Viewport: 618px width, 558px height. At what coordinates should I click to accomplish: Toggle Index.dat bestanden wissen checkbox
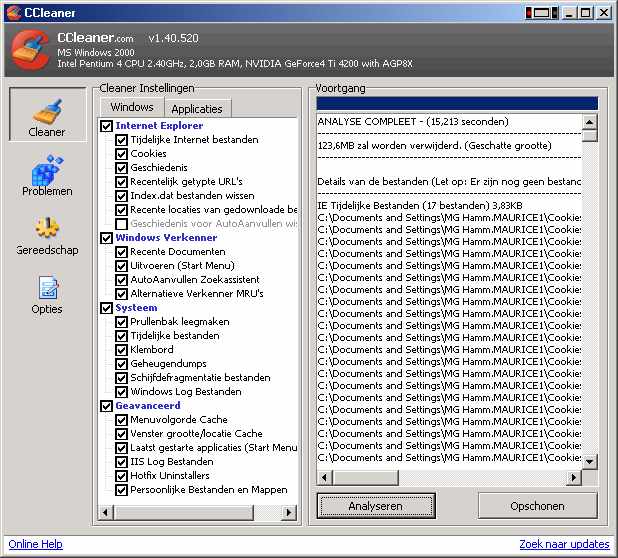121,196
